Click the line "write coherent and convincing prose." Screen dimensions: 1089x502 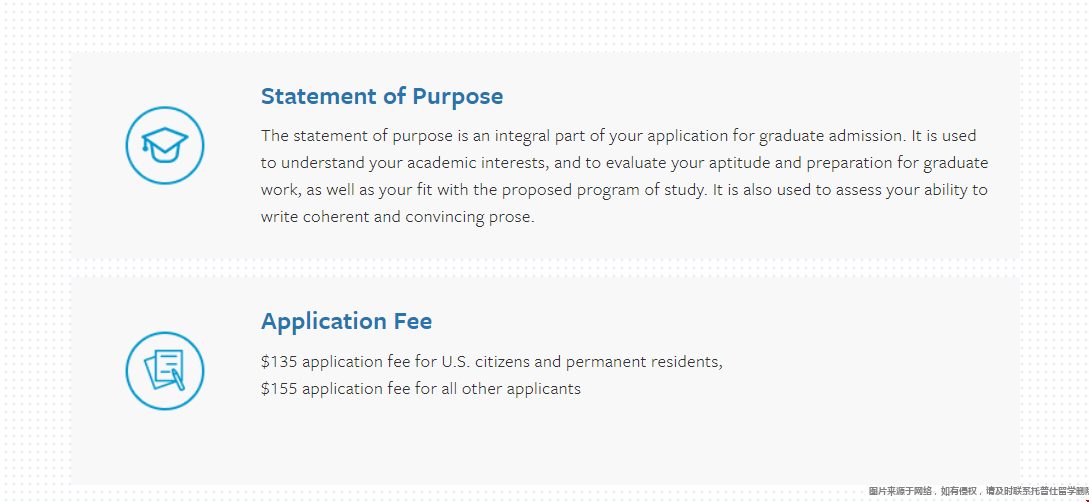click(398, 217)
